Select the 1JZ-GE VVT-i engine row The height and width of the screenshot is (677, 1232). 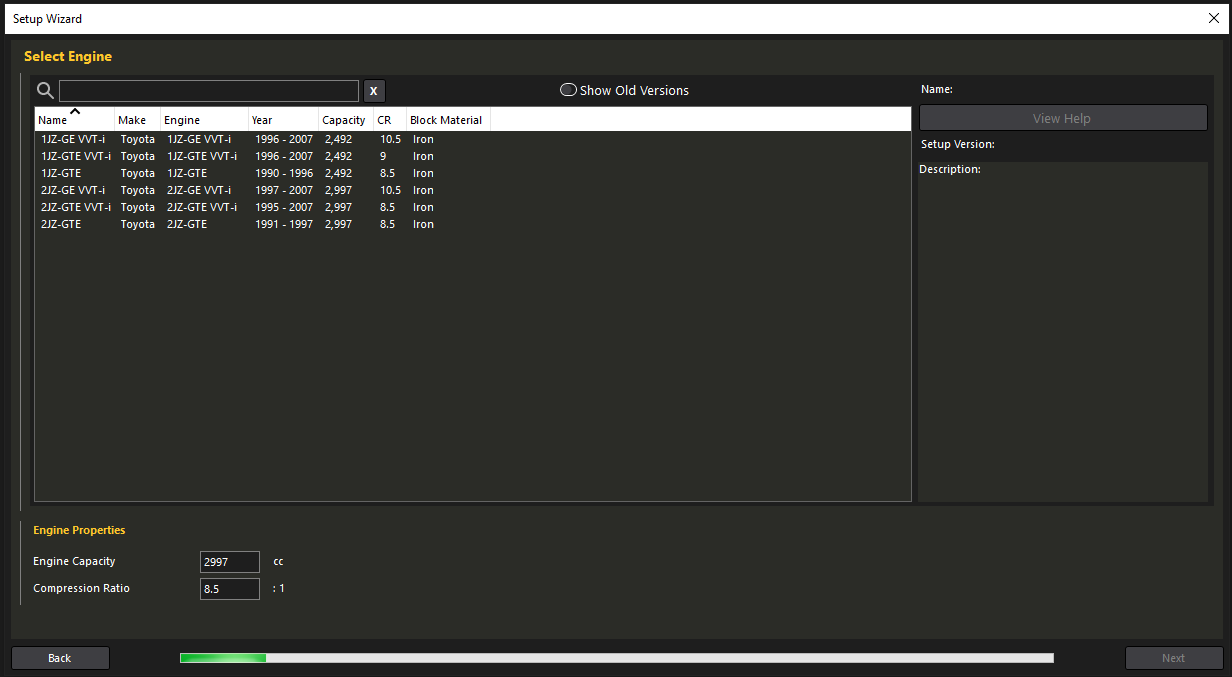point(73,139)
